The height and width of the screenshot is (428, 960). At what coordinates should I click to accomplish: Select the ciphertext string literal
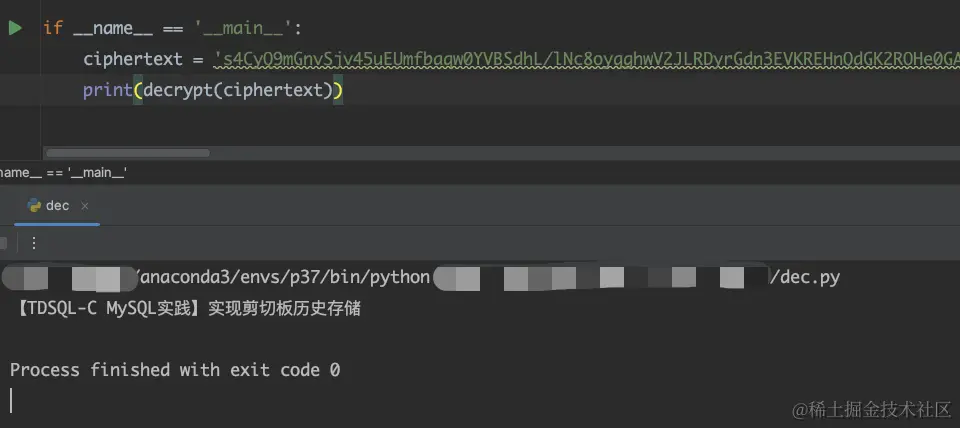coord(587,59)
